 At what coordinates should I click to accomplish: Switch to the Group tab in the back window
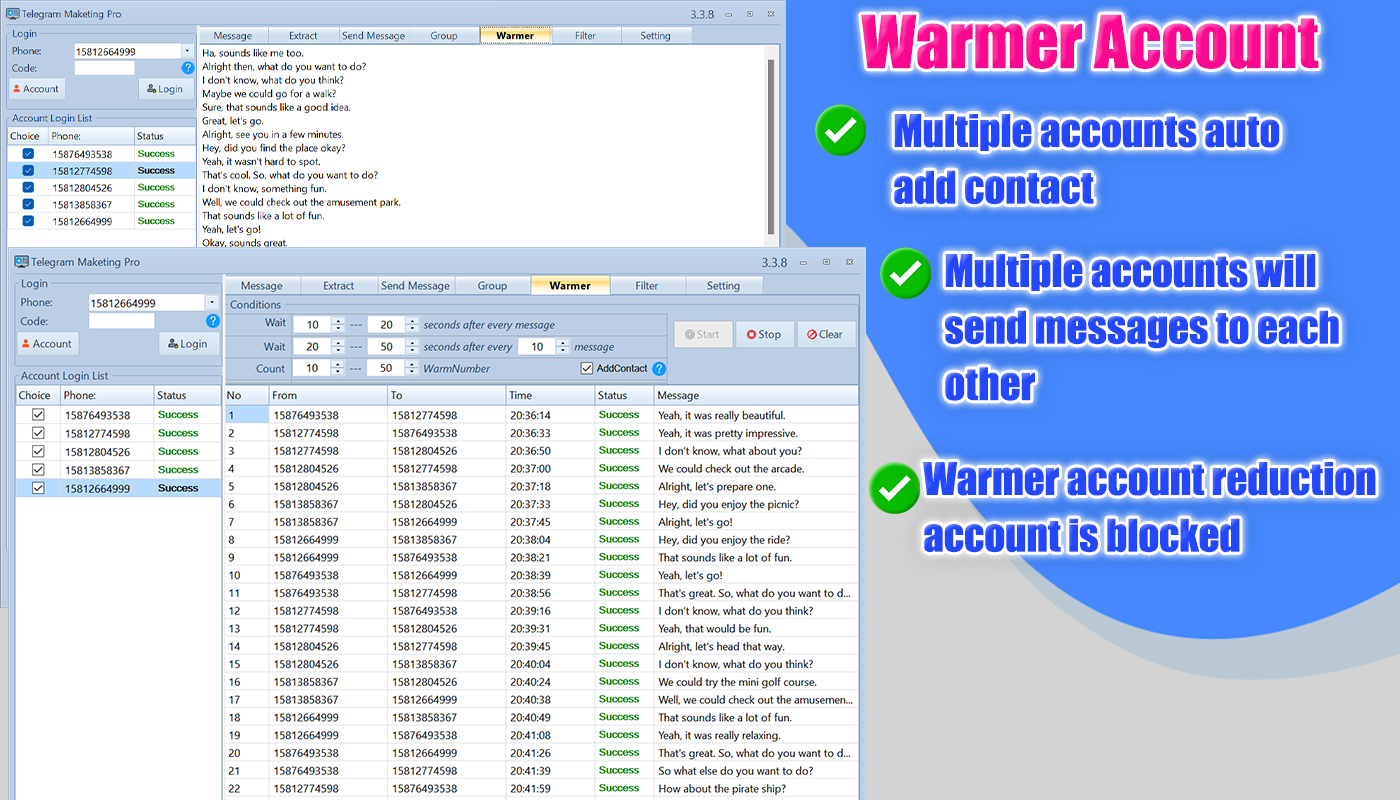click(444, 36)
